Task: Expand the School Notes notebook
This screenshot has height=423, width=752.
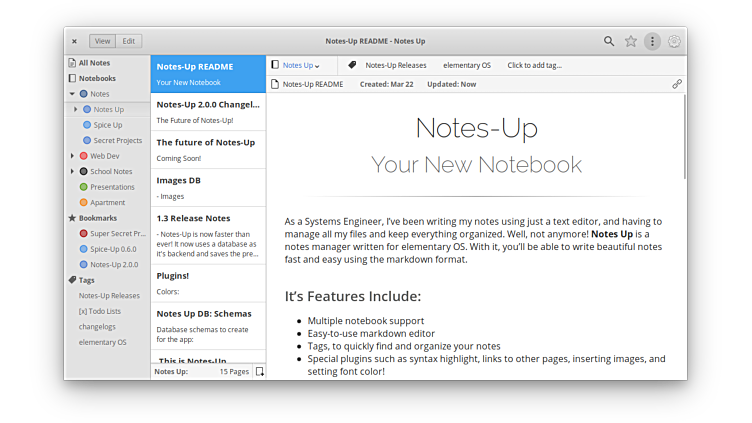Action: point(72,171)
